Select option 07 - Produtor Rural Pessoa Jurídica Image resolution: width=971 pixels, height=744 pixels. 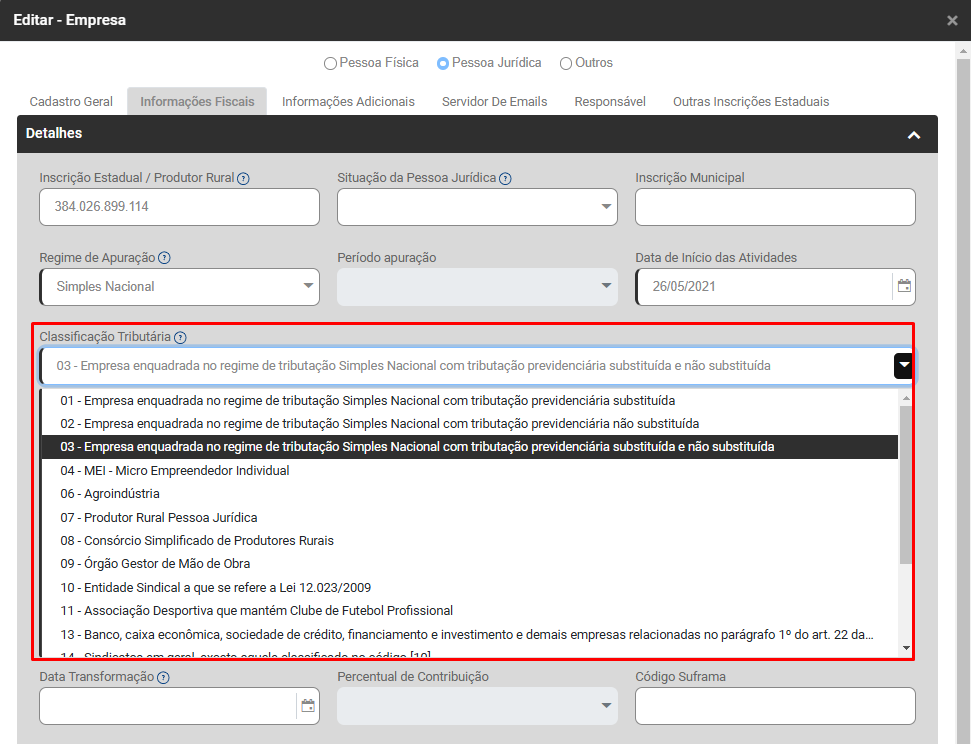pyautogui.click(x=158, y=517)
